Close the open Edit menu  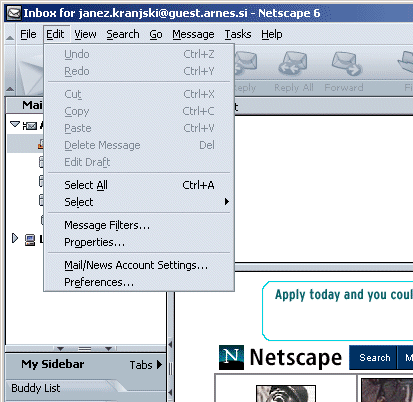(x=55, y=34)
